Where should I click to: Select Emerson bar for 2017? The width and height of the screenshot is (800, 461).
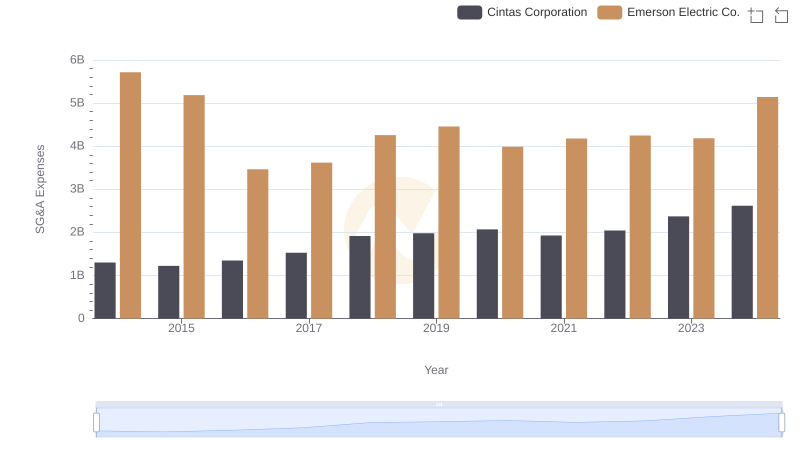point(321,241)
